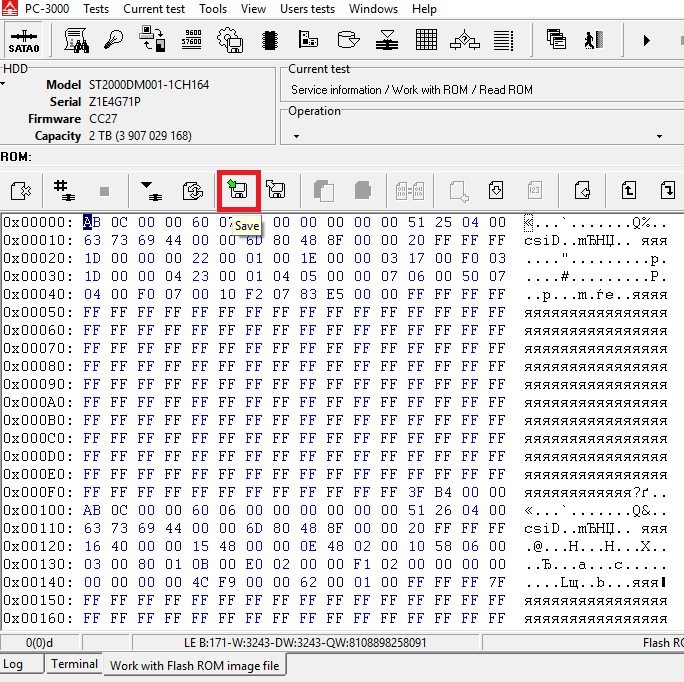
Task: Open the Operation panel left dropdown arrow
Action: pos(294,136)
